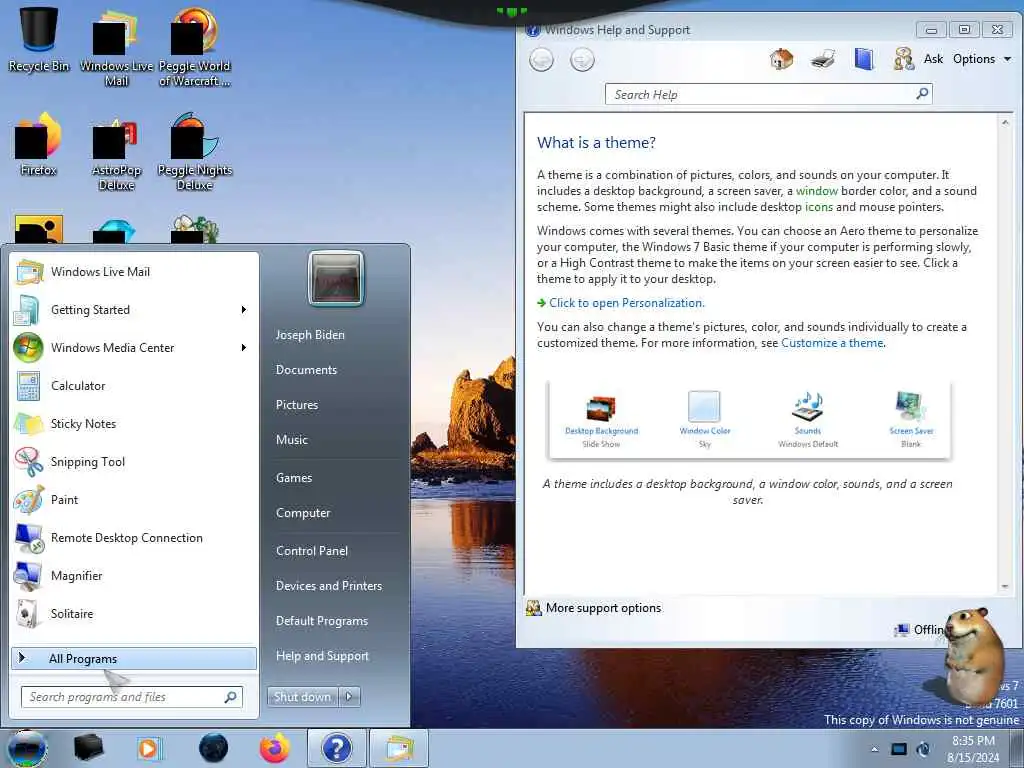Viewport: 1024px width, 768px height.
Task: Open Devices and Printers
Action: click(x=328, y=586)
